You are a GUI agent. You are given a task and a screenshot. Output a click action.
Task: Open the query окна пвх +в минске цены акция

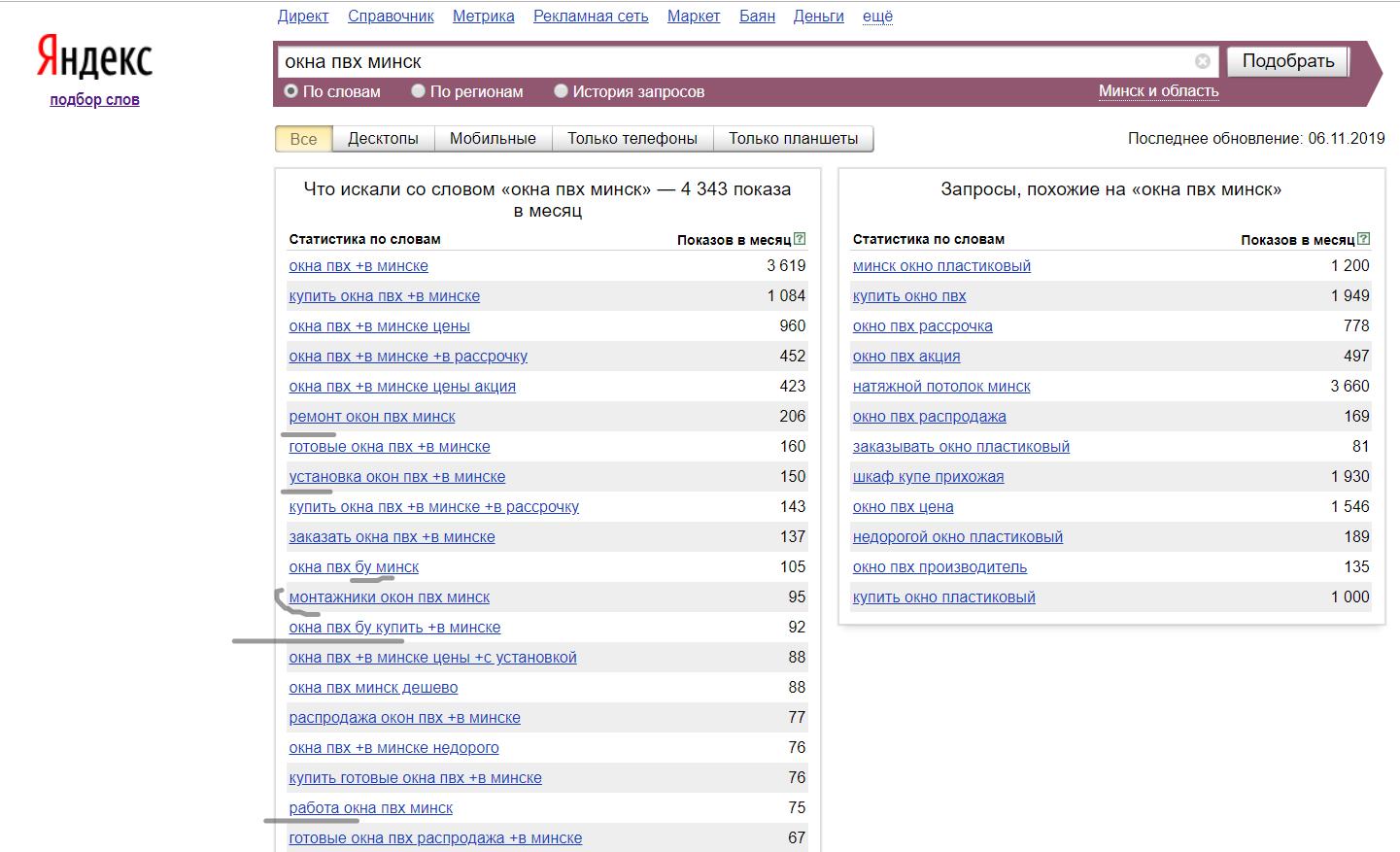[402, 387]
